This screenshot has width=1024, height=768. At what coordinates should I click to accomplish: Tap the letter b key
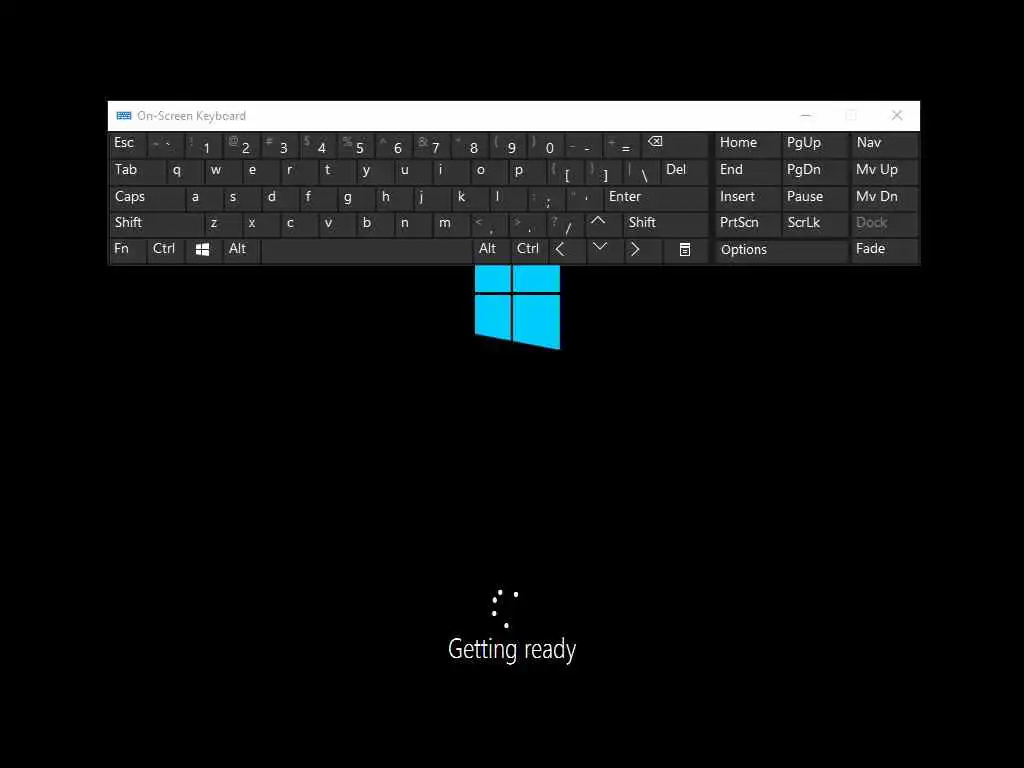[x=375, y=223]
